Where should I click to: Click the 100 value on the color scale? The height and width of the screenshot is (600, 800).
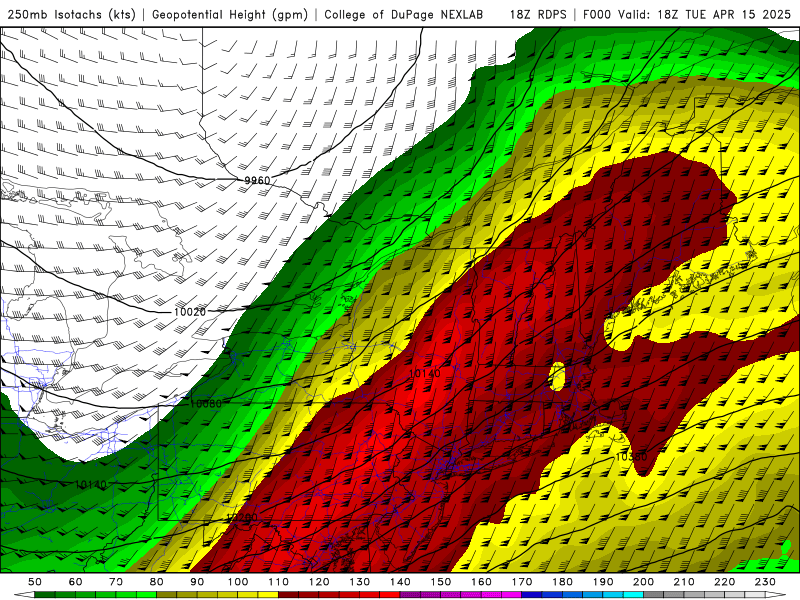tap(238, 582)
